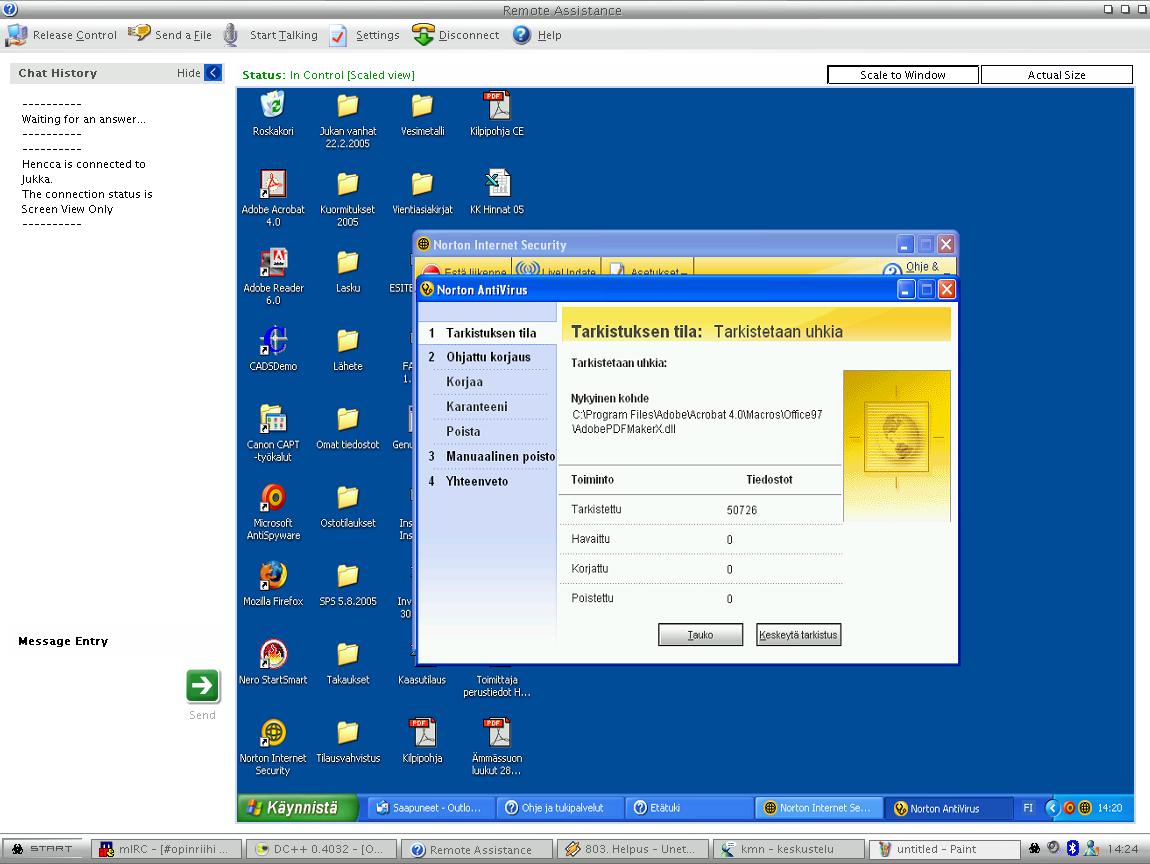Select the Kilpipohja PDF icon
Image resolution: width=1150 pixels, height=864 pixels.
point(422,742)
